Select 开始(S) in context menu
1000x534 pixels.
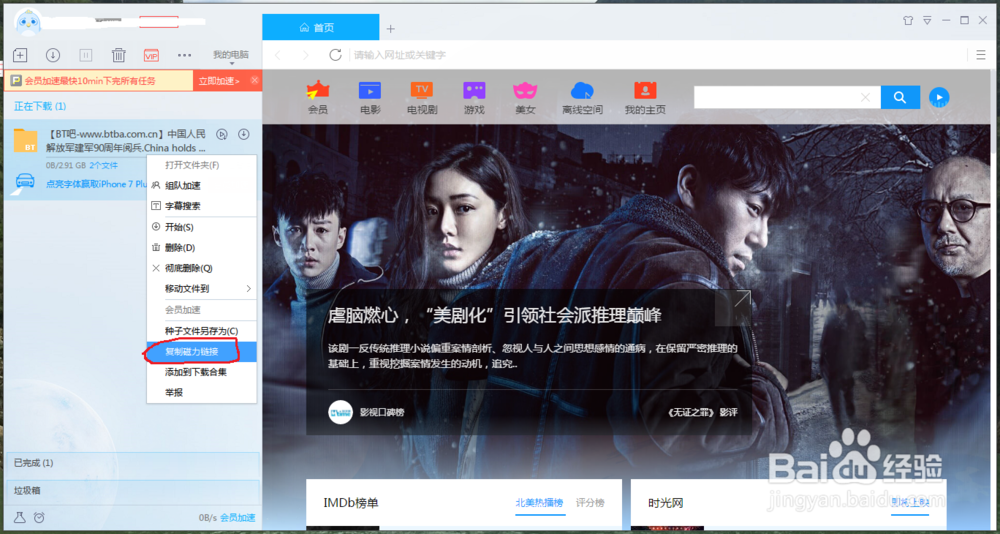click(x=179, y=227)
